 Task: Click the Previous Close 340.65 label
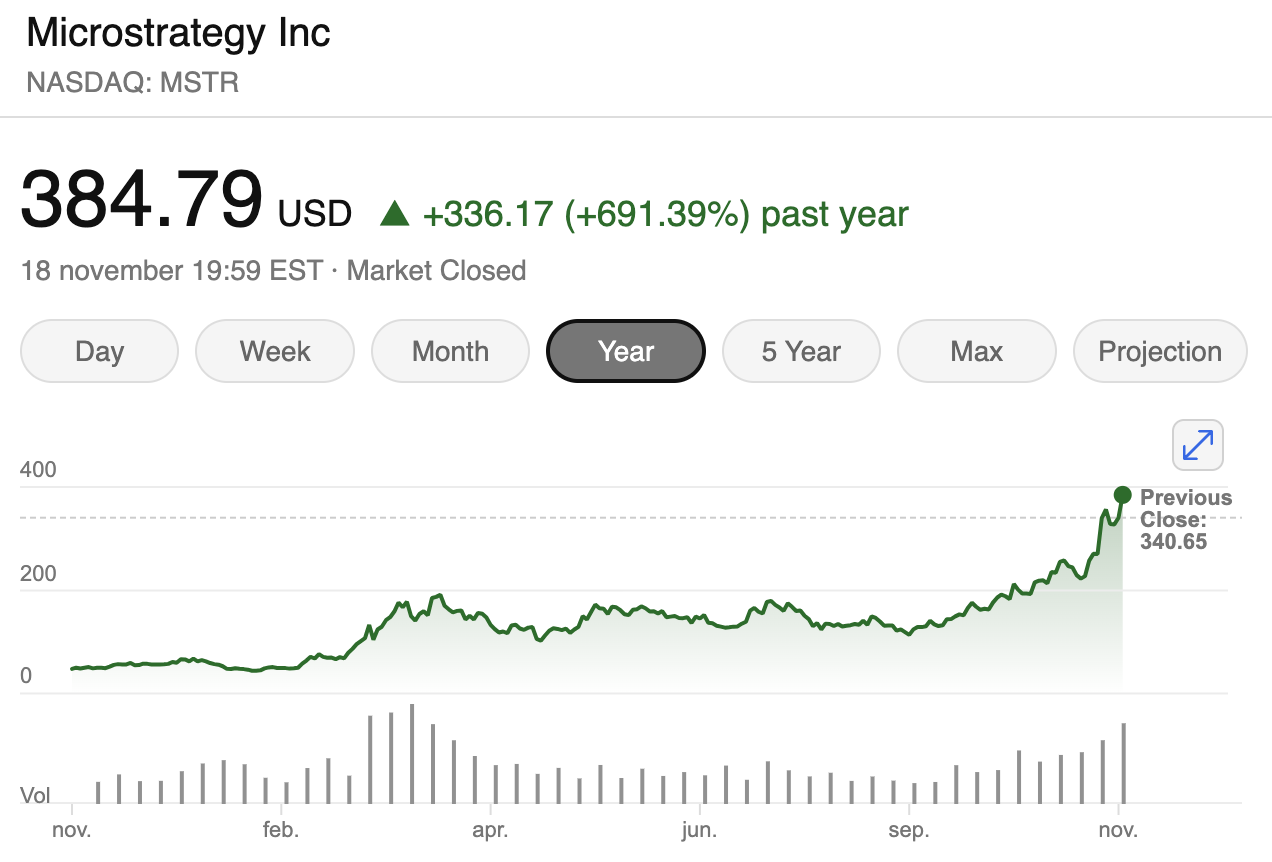[1186, 520]
